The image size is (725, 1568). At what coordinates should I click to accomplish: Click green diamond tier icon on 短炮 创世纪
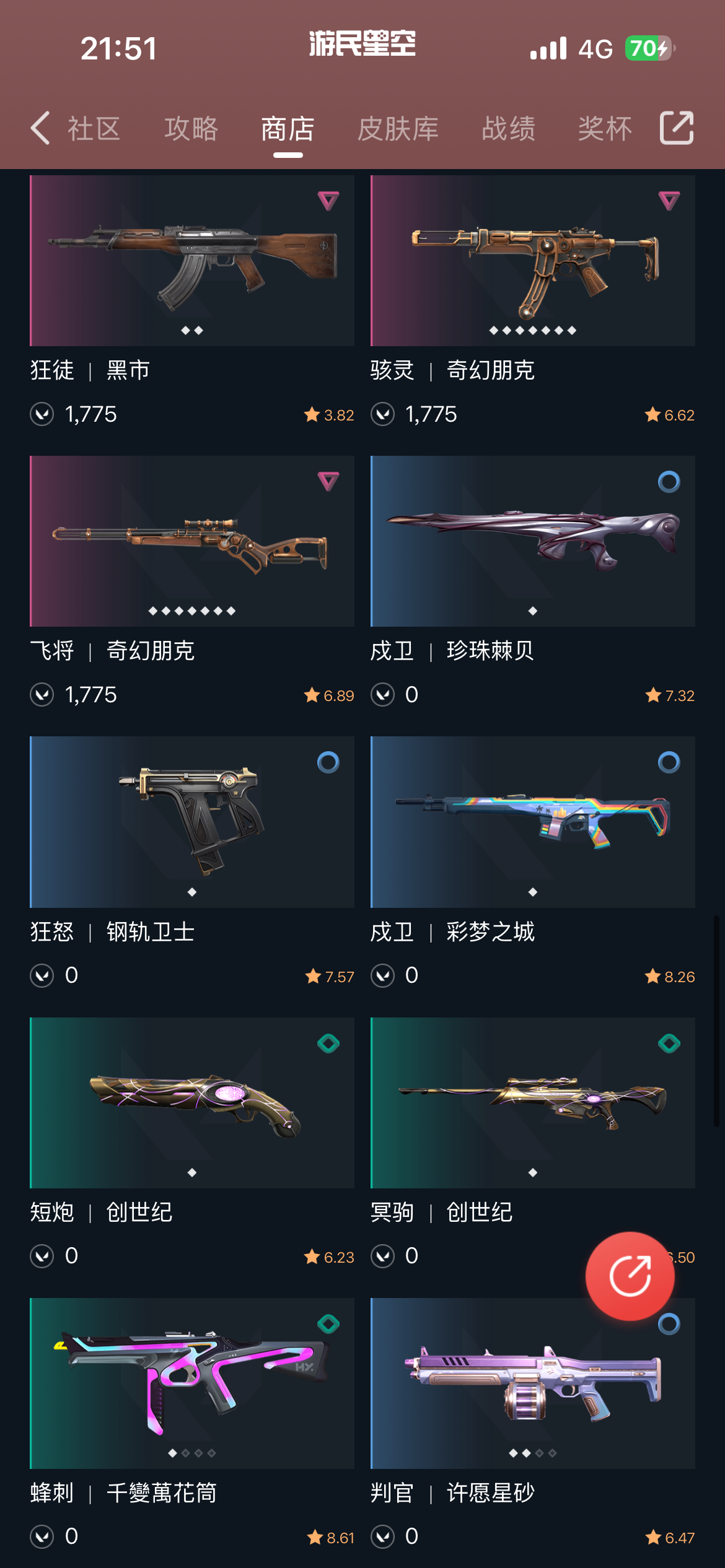pos(328,1043)
